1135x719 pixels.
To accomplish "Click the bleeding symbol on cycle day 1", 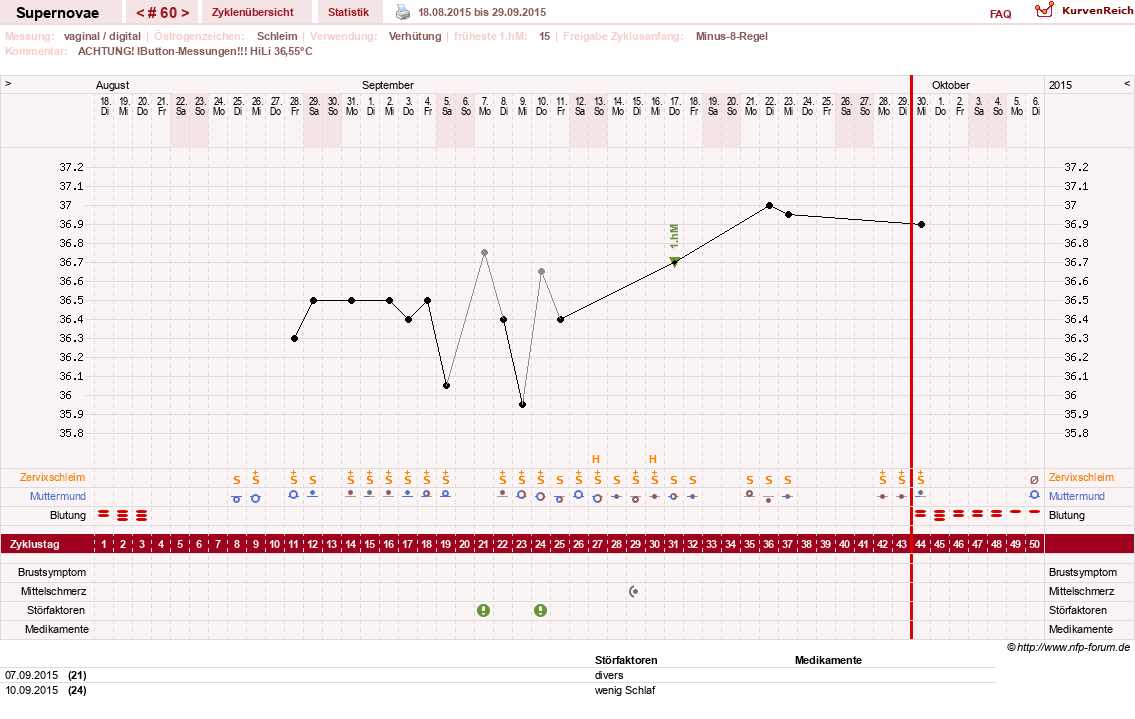I will (x=104, y=514).
